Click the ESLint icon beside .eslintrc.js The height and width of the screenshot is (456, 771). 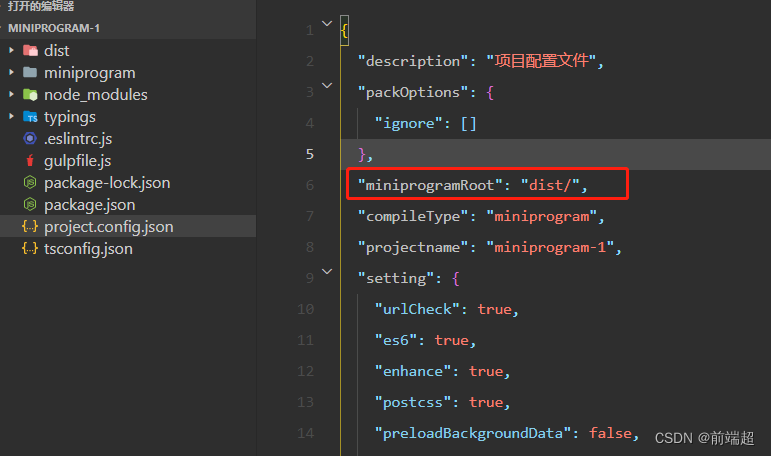coord(30,139)
